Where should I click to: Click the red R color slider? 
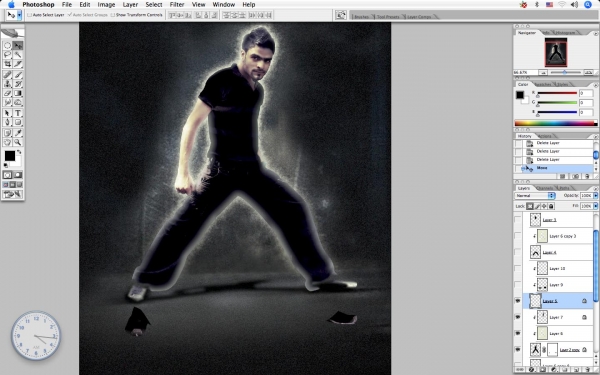pos(557,93)
